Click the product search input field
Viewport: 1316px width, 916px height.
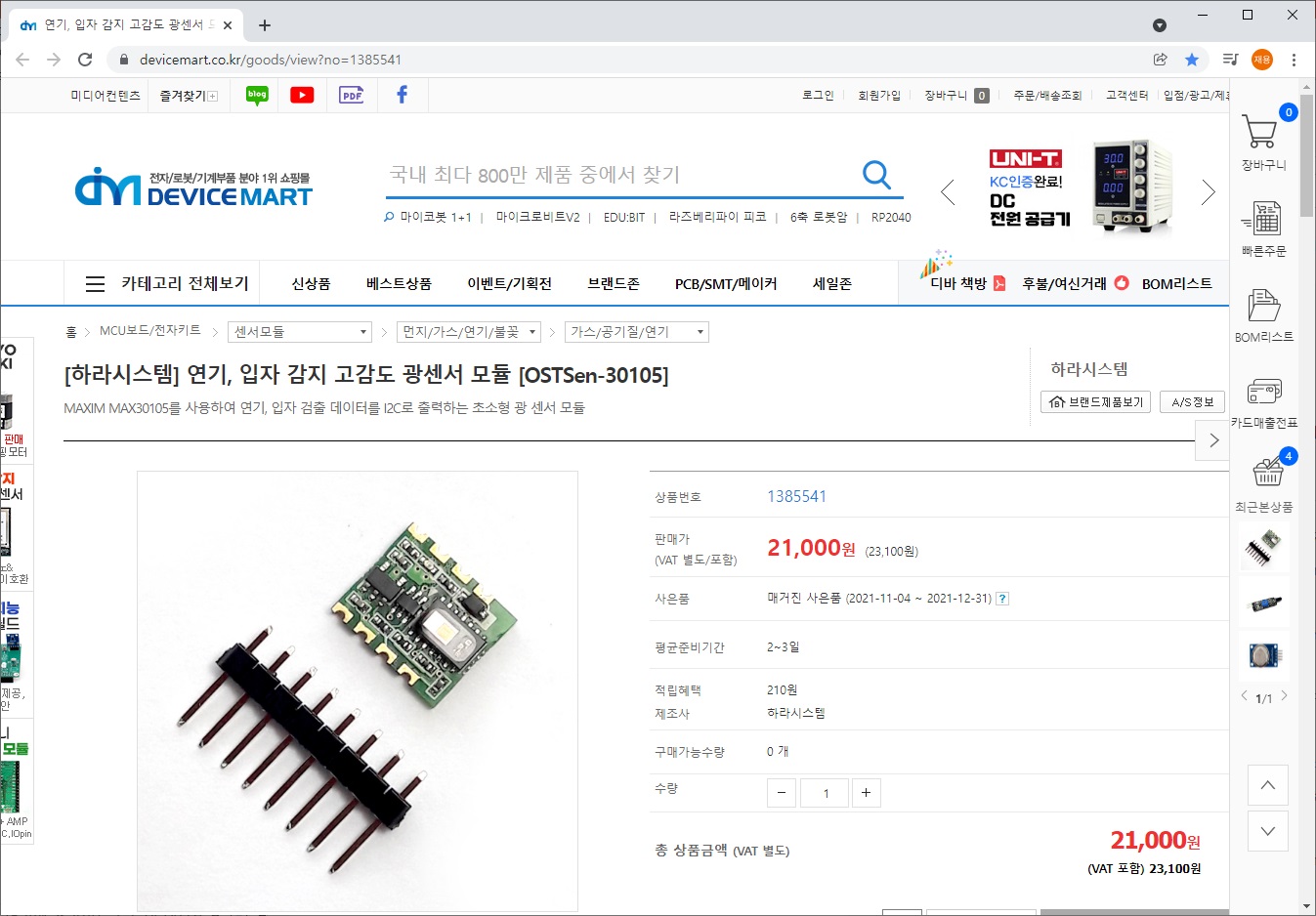pyautogui.click(x=620, y=175)
